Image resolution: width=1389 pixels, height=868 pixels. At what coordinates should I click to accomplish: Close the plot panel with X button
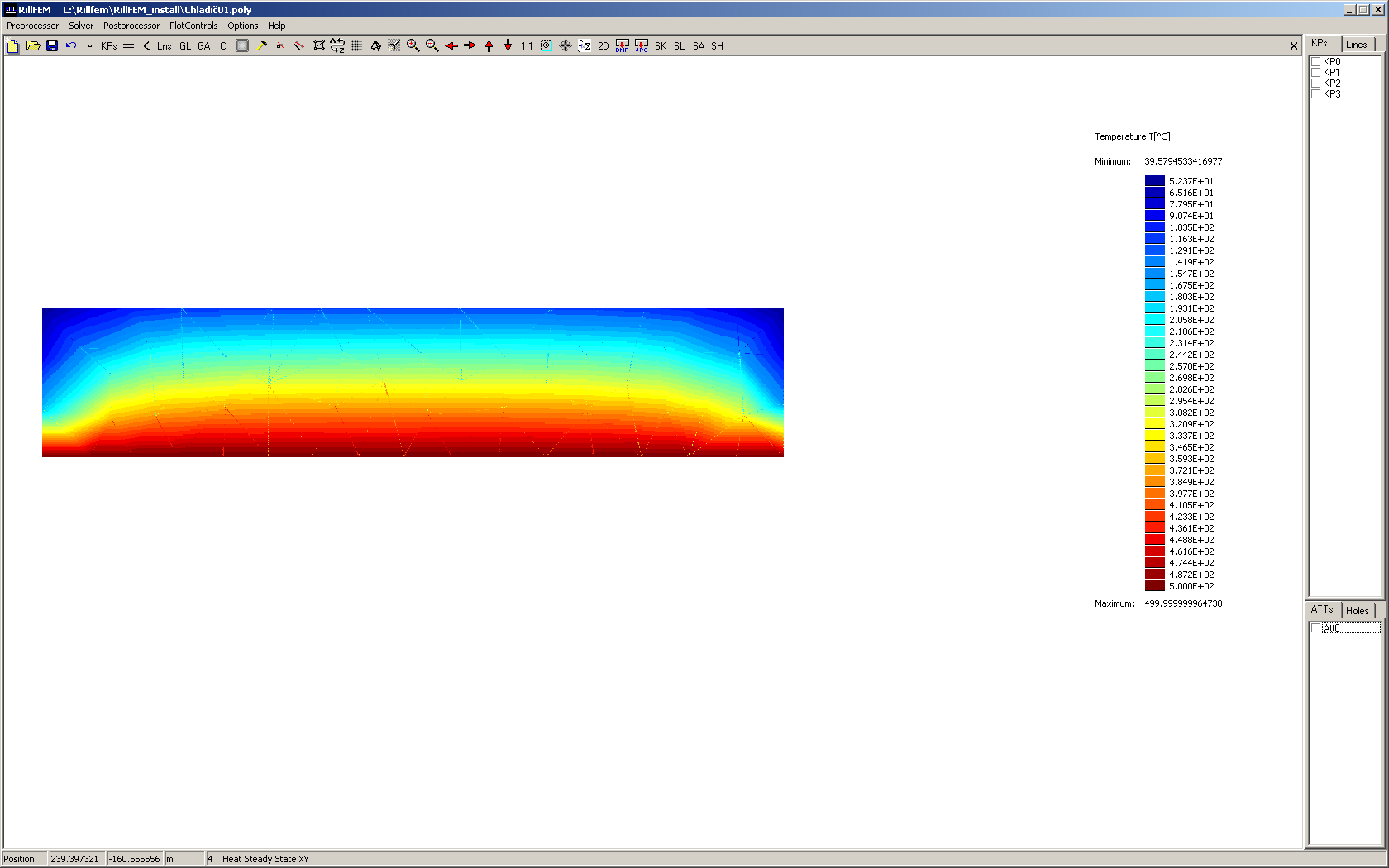pyautogui.click(x=1294, y=46)
